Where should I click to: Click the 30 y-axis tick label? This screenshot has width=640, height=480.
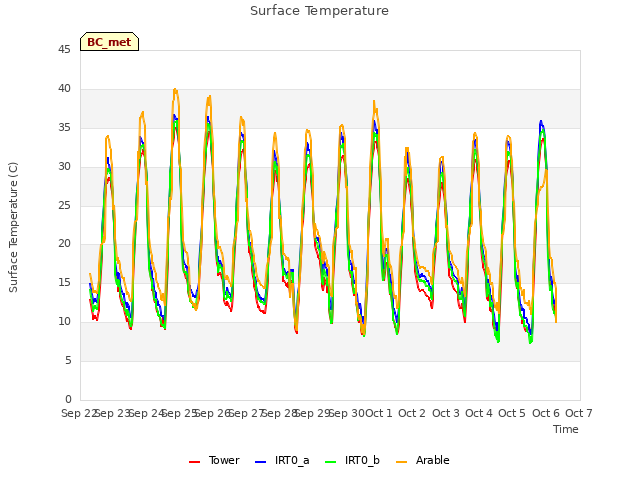click(64, 167)
